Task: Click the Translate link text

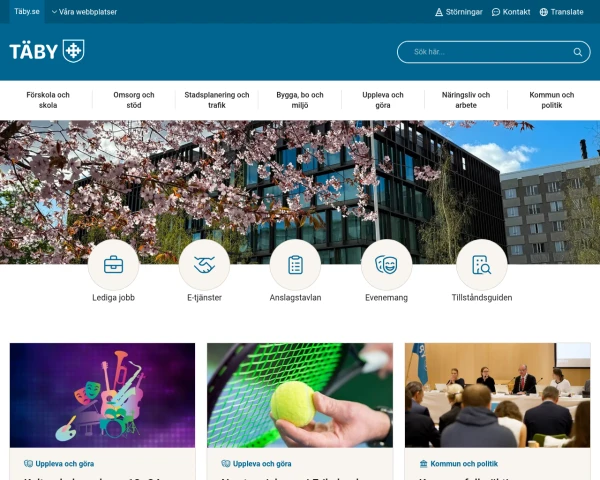Action: [x=567, y=12]
